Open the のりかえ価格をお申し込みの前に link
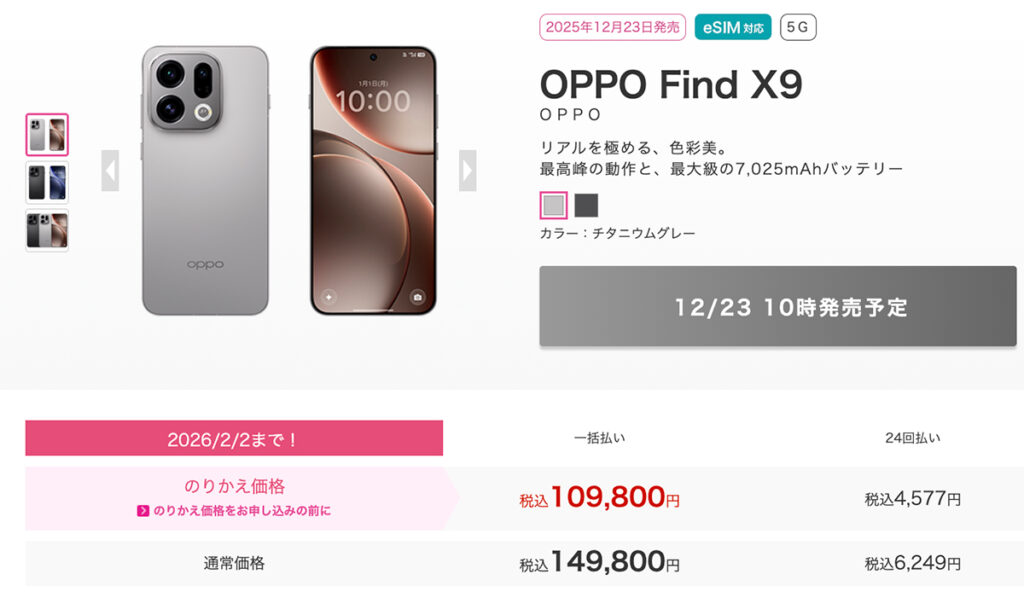Screen dimensions: 1024x592 pos(242,511)
